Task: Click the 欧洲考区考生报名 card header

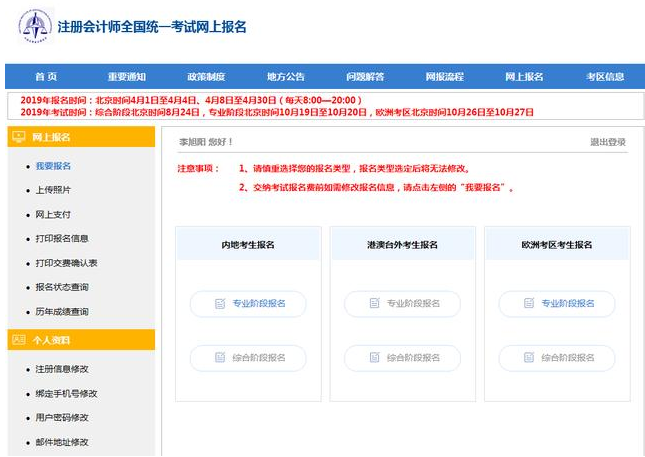Action: (557, 244)
